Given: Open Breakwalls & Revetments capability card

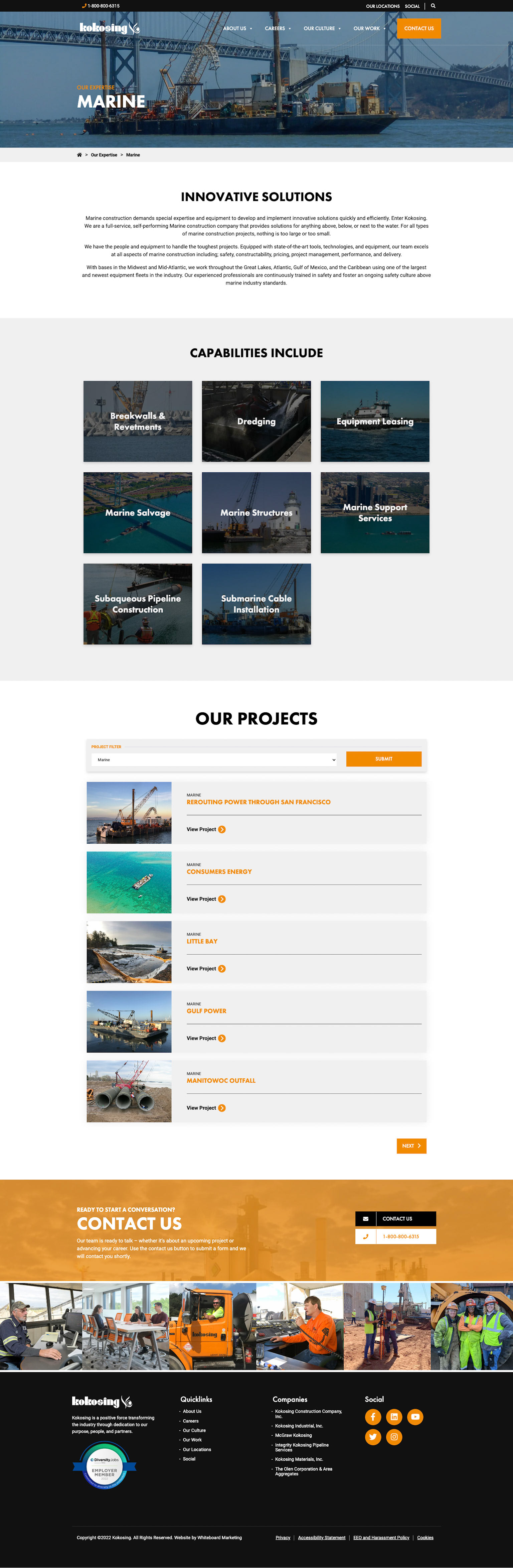Looking at the screenshot, I should (x=138, y=421).
